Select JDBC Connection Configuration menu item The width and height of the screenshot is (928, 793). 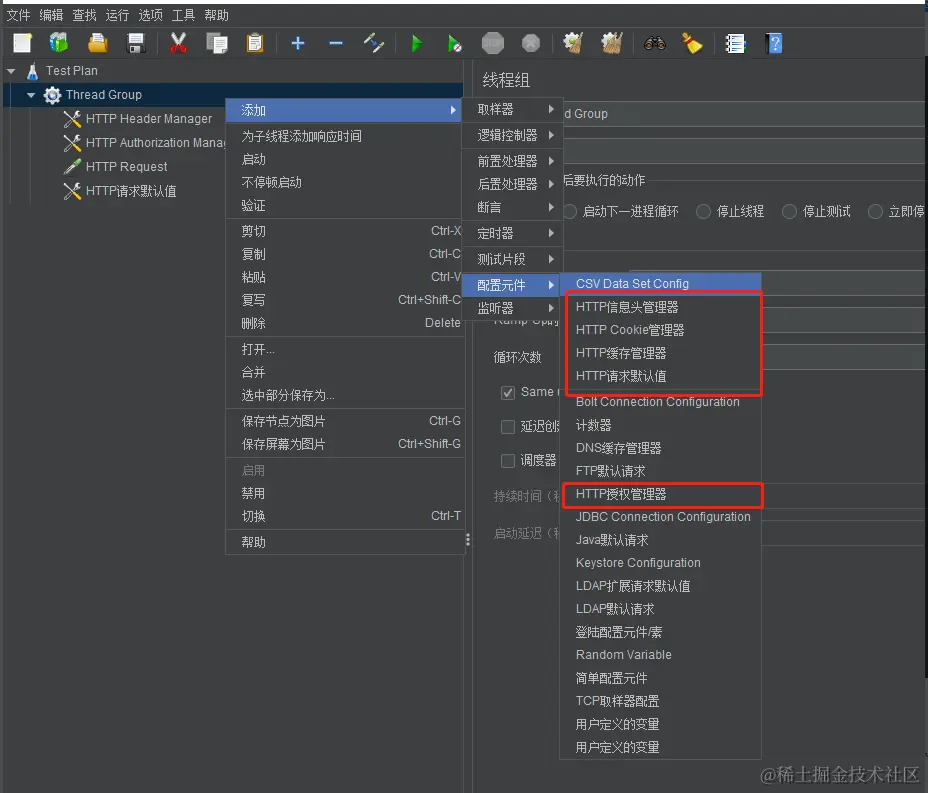660,517
